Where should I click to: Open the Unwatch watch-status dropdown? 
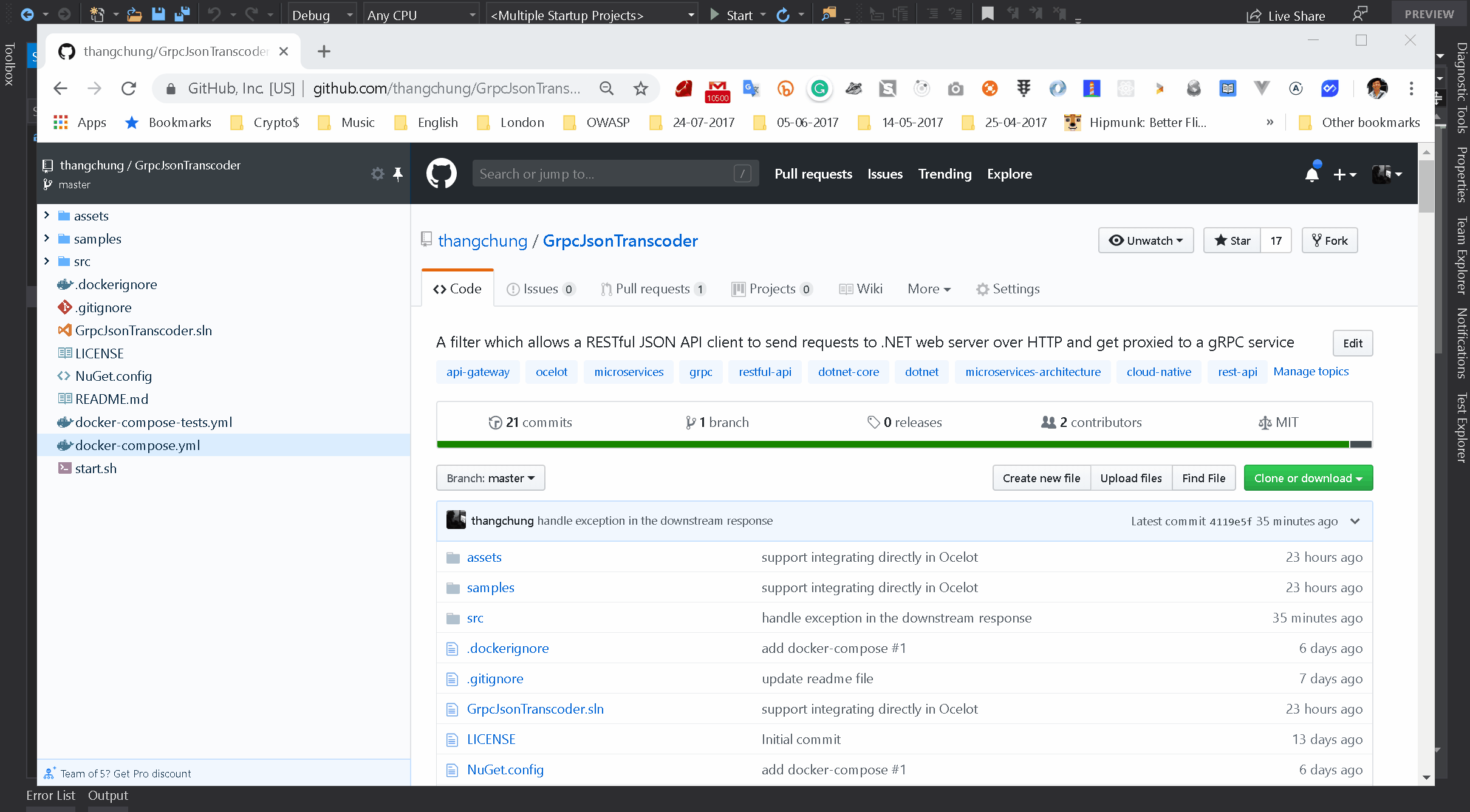pos(1146,241)
